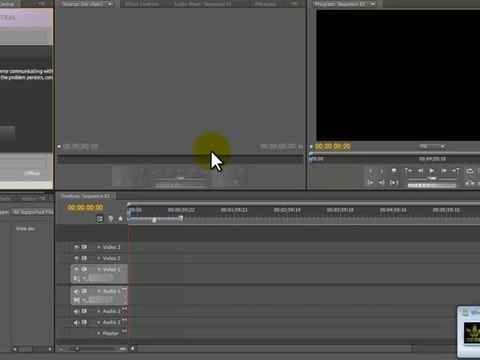Expand the Audio 3 track
This screenshot has width=480, height=360.
point(99,322)
